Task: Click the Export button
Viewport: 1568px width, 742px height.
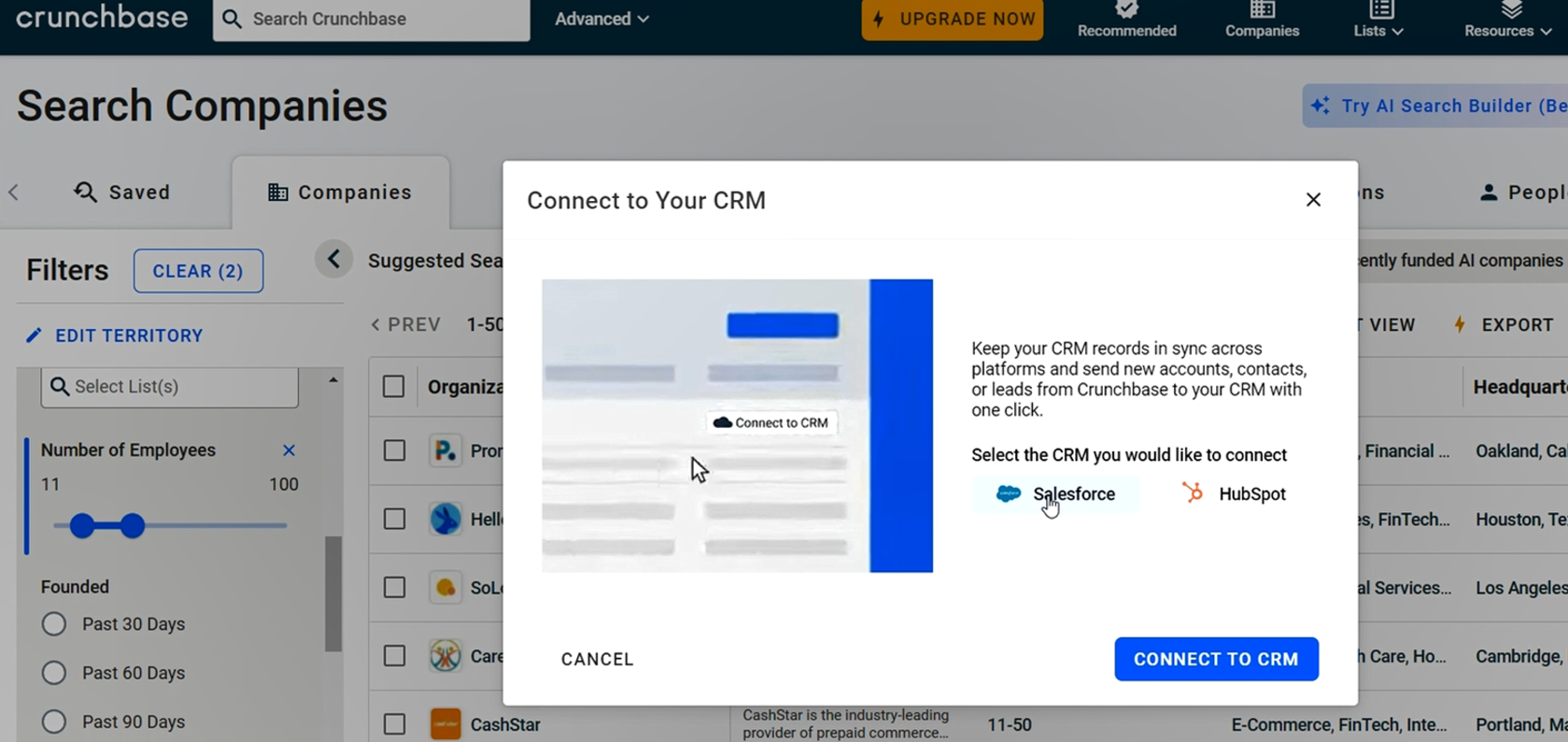Action: 1504,324
